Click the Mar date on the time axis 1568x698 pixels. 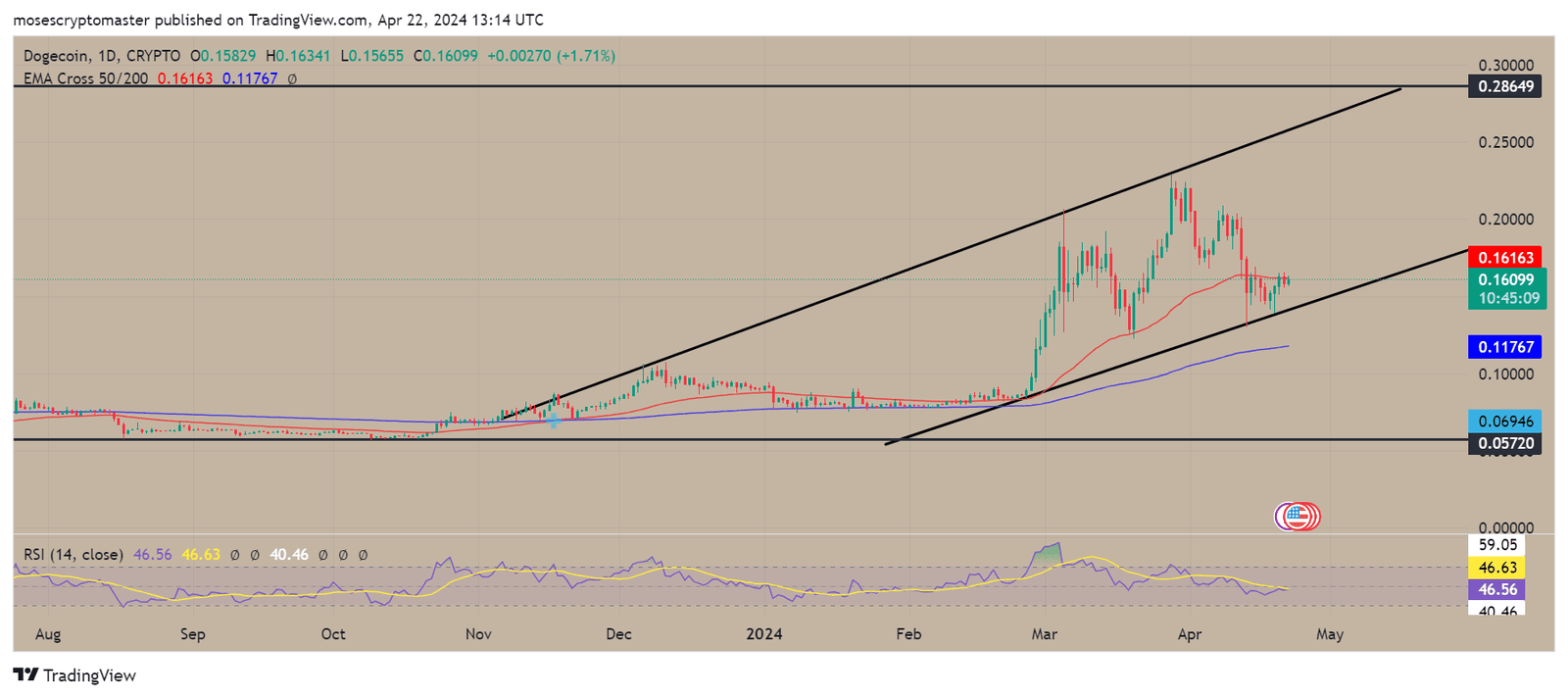click(1044, 634)
